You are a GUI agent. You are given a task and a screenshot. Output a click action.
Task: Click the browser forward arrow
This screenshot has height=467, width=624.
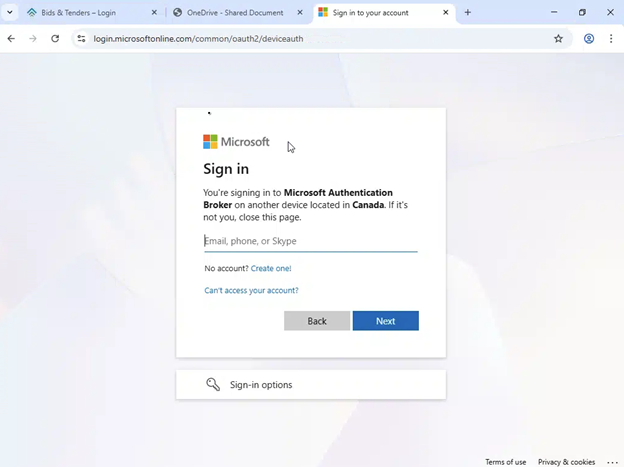click(33, 39)
